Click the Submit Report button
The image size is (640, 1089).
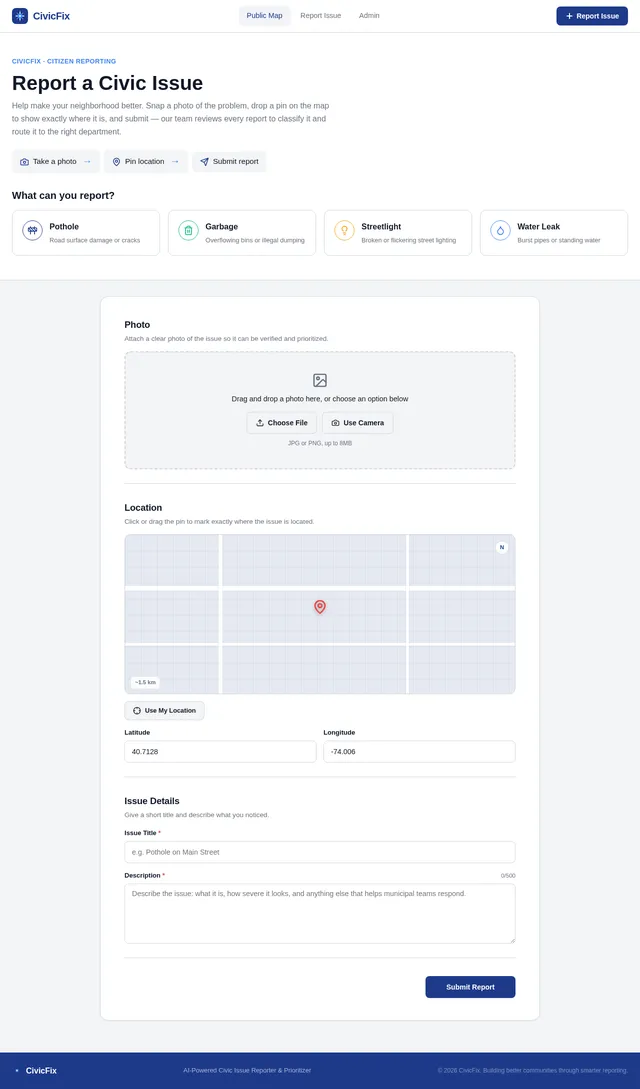point(470,987)
